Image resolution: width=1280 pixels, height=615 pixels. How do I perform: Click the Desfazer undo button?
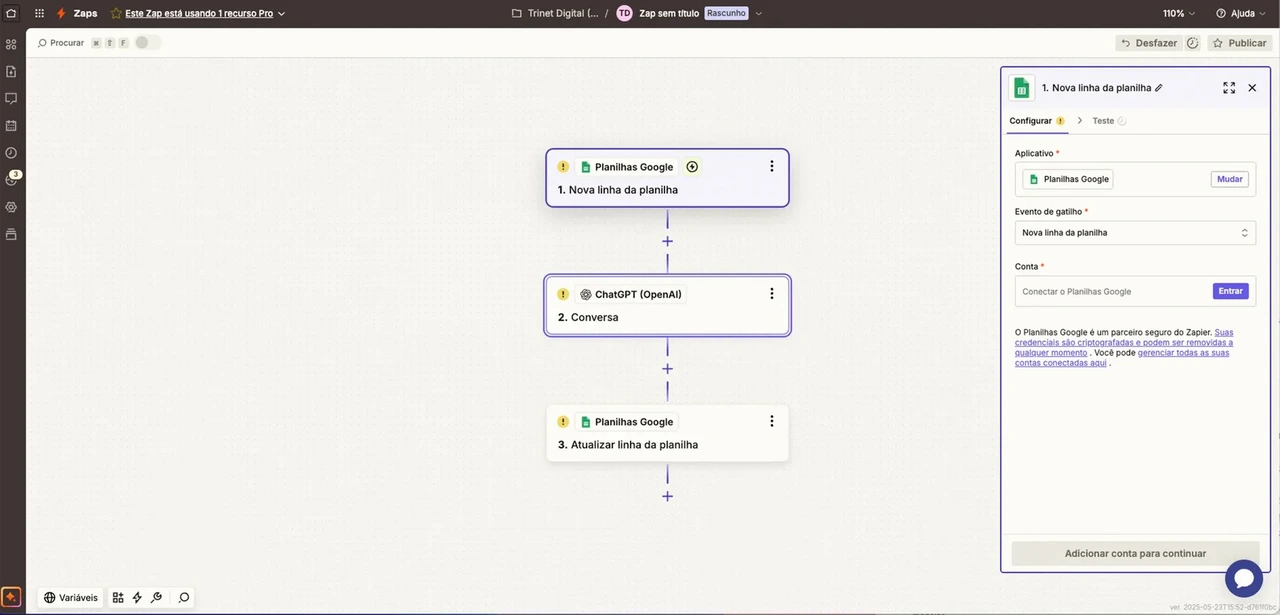(x=1148, y=43)
